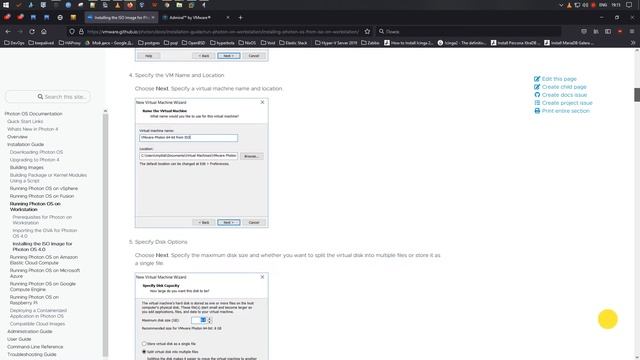Screen dimensions: 640x360
Task: Open the Elastic Stack bookmarks folder
Action: [x=293, y=42]
